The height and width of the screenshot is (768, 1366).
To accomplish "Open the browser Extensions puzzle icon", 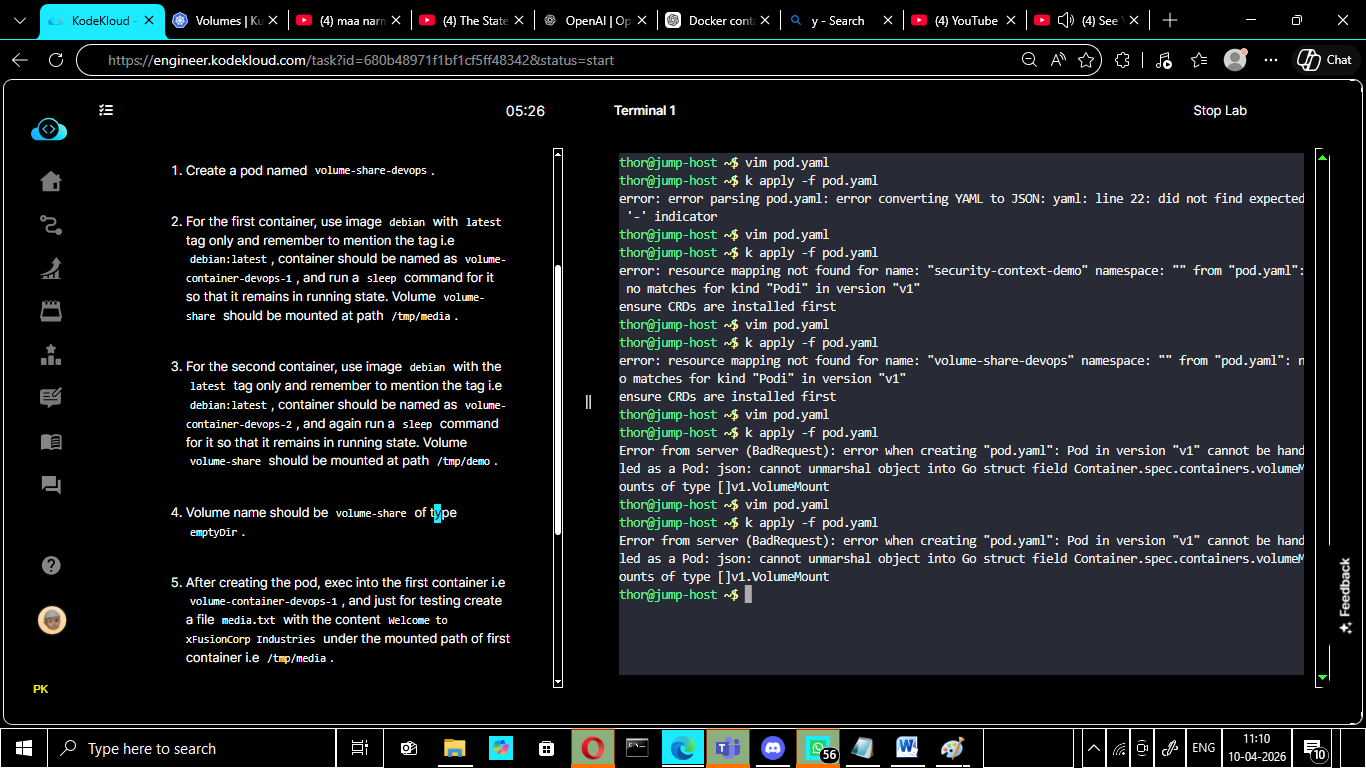I will coord(1122,60).
